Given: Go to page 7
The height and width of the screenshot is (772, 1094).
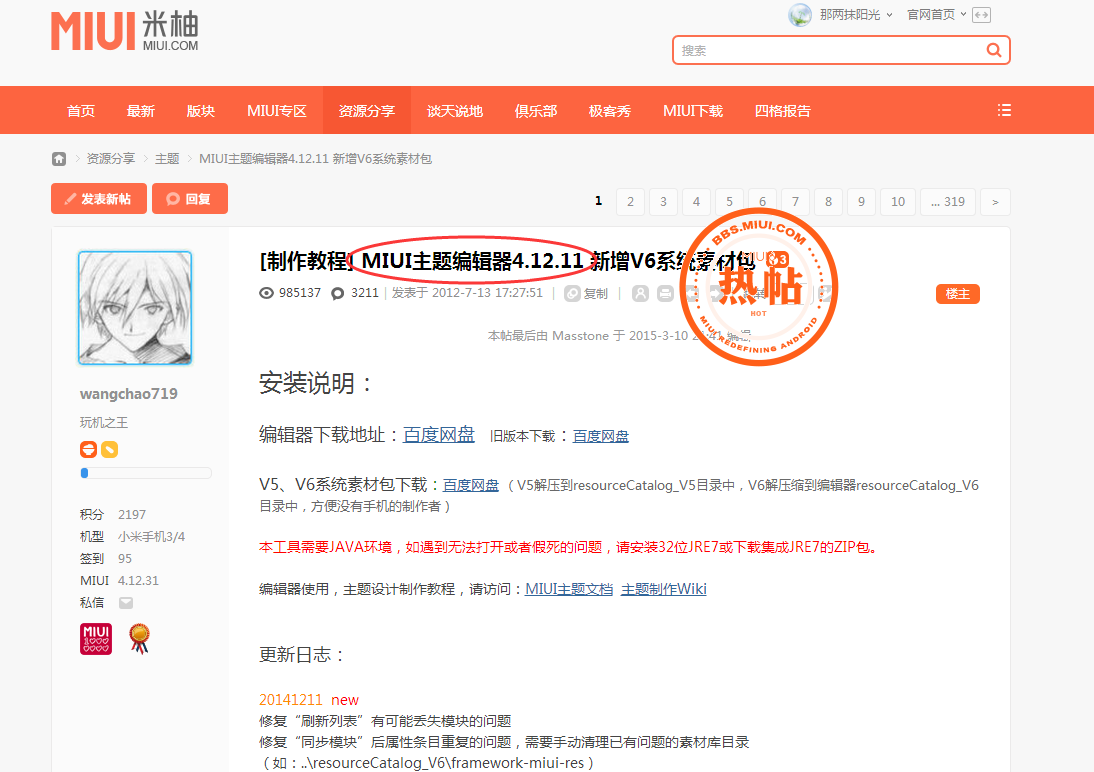Looking at the screenshot, I should point(795,202).
